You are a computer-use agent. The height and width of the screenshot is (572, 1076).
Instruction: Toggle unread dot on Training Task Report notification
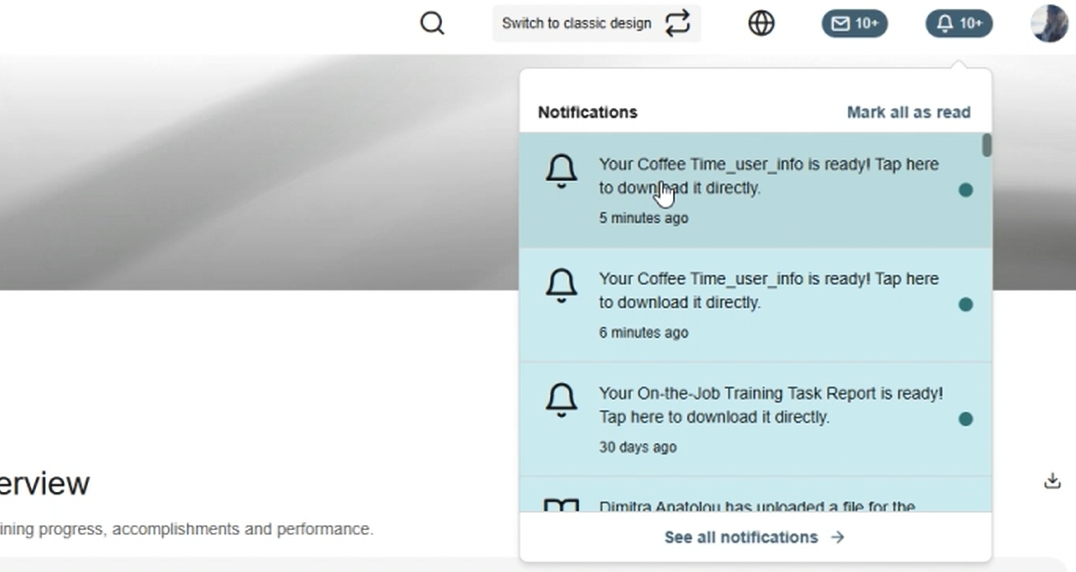965,419
